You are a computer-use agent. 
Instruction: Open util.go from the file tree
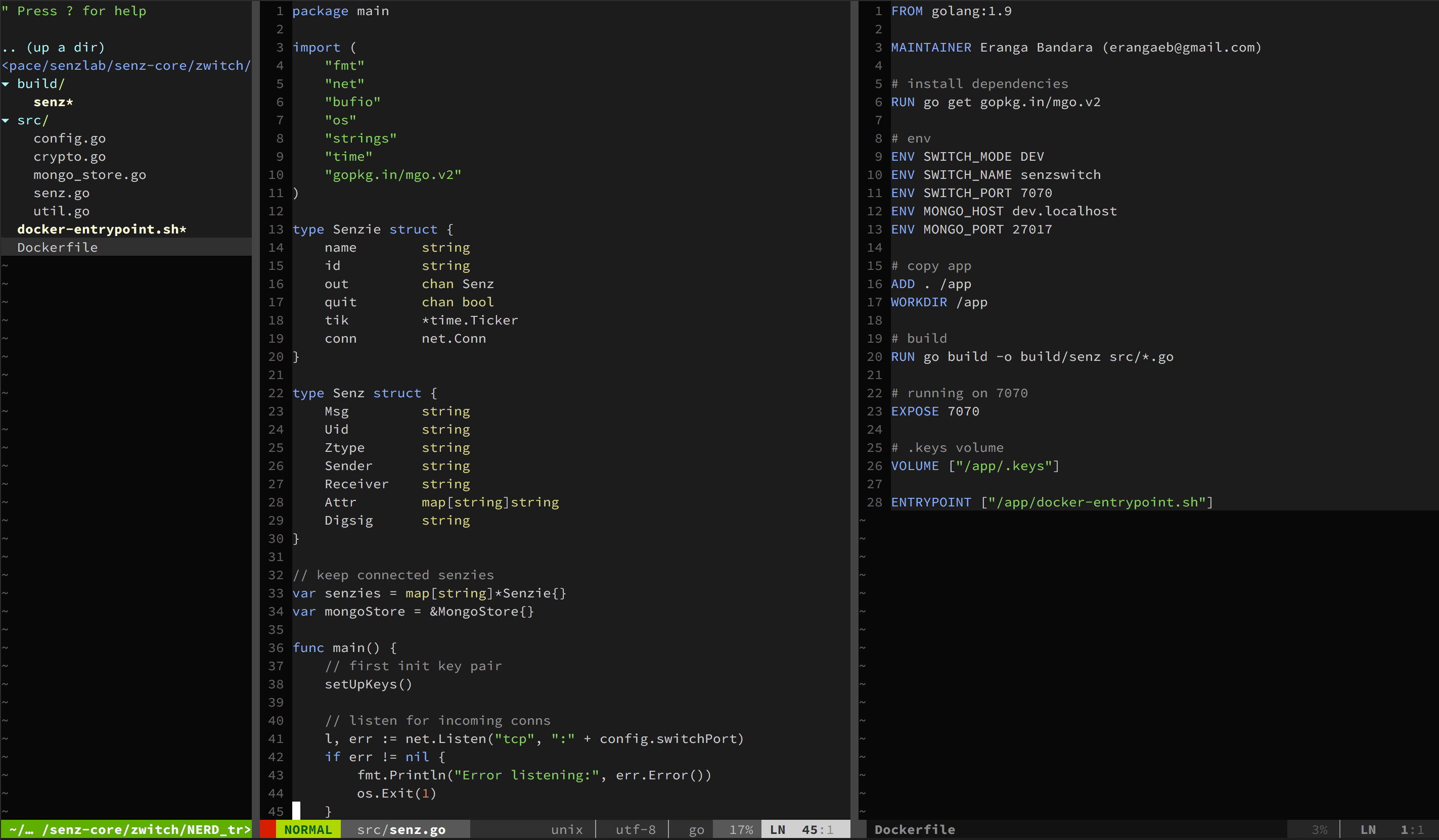(61, 211)
